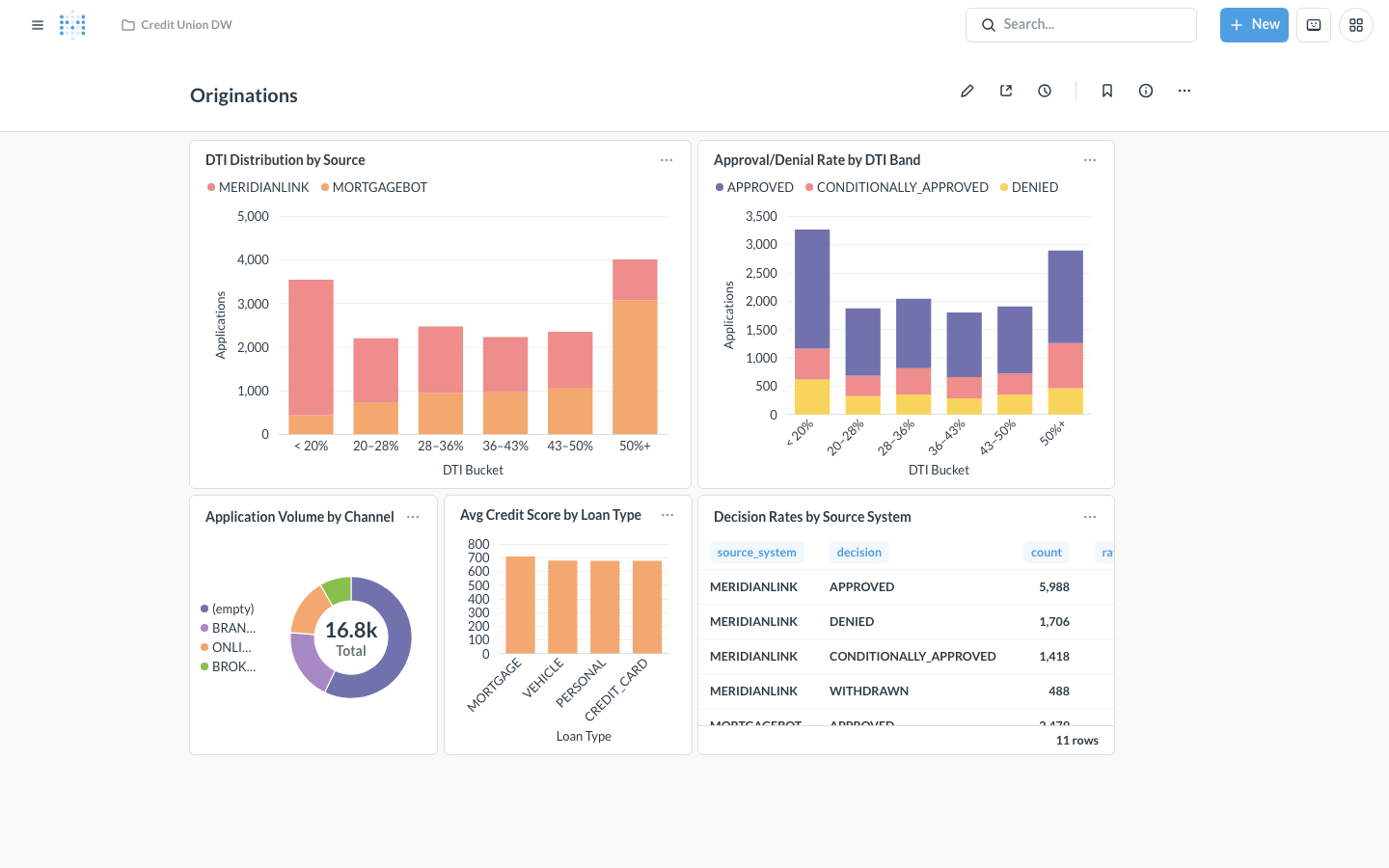The image size is (1389, 868).
Task: Open the dashboard more options ellipsis
Action: [x=1185, y=91]
